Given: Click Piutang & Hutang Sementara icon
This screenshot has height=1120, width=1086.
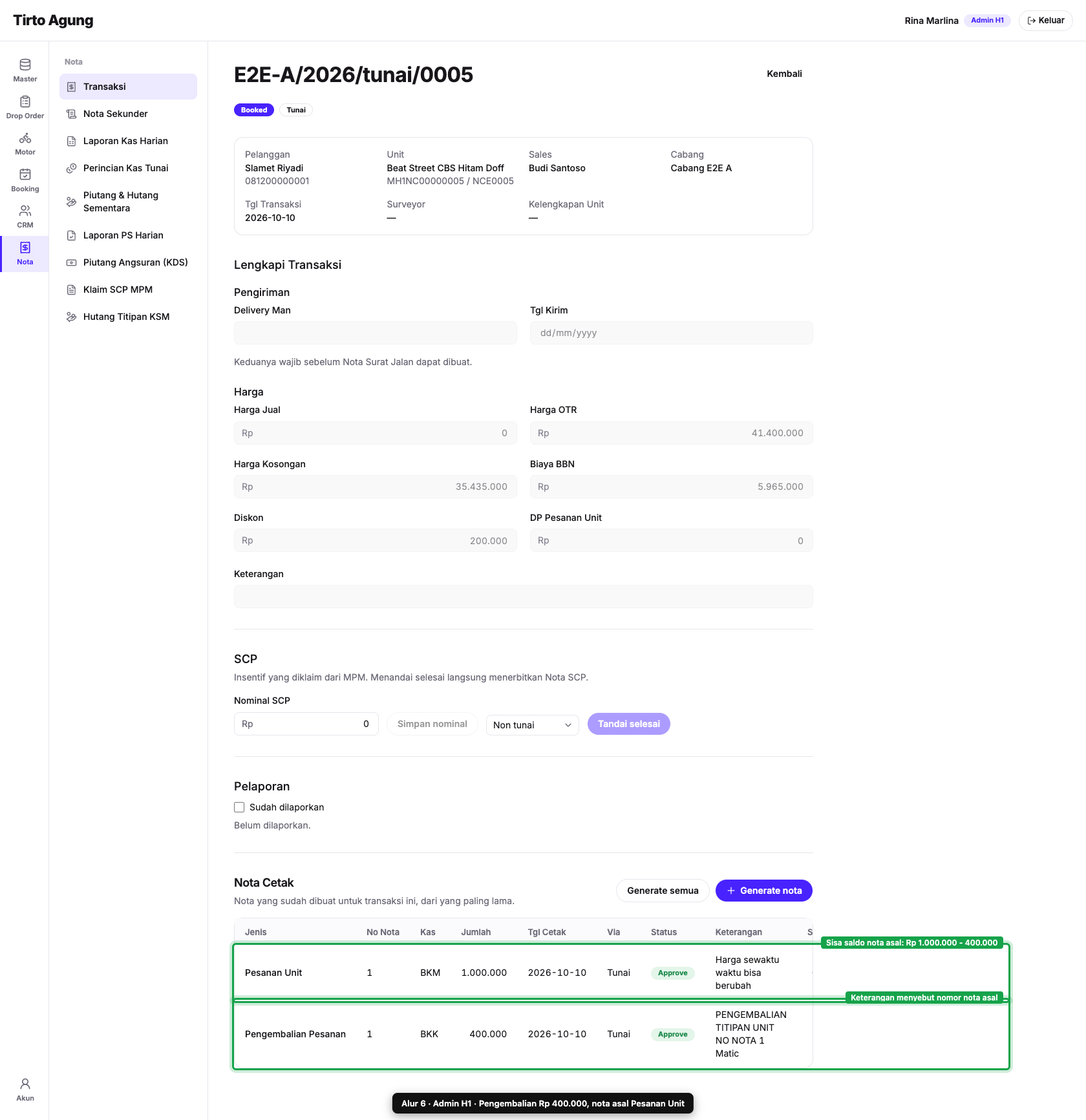Looking at the screenshot, I should point(72,202).
